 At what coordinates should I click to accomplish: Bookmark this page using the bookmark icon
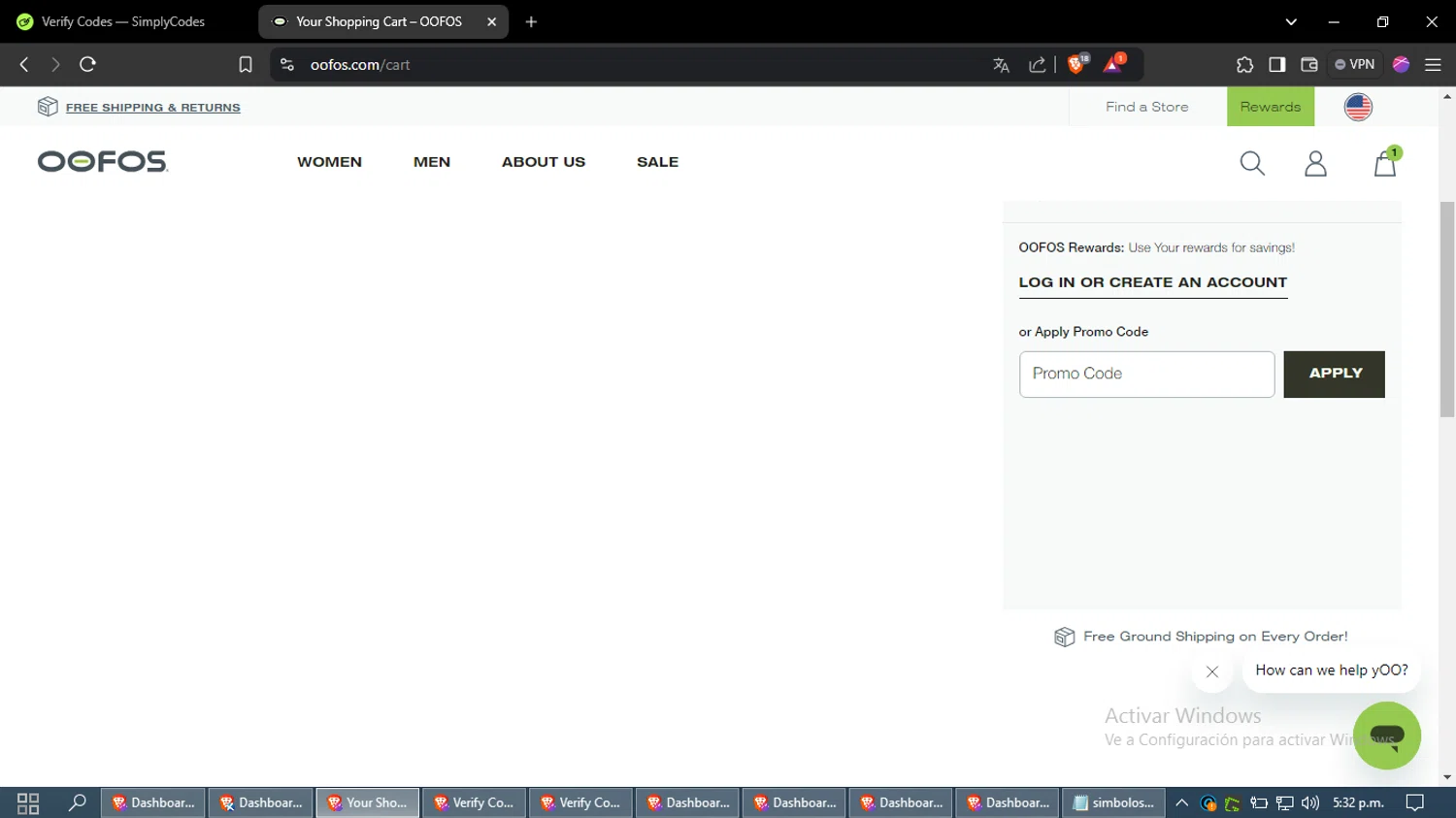click(x=246, y=64)
